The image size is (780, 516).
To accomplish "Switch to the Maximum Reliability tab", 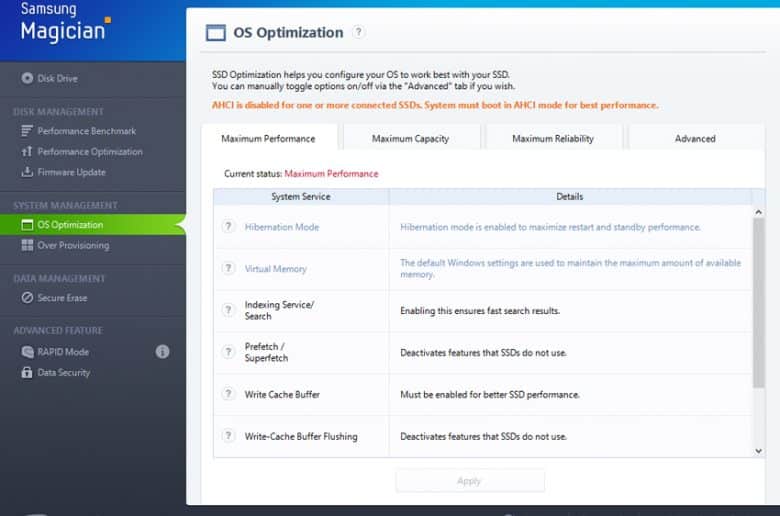I will tap(553, 138).
